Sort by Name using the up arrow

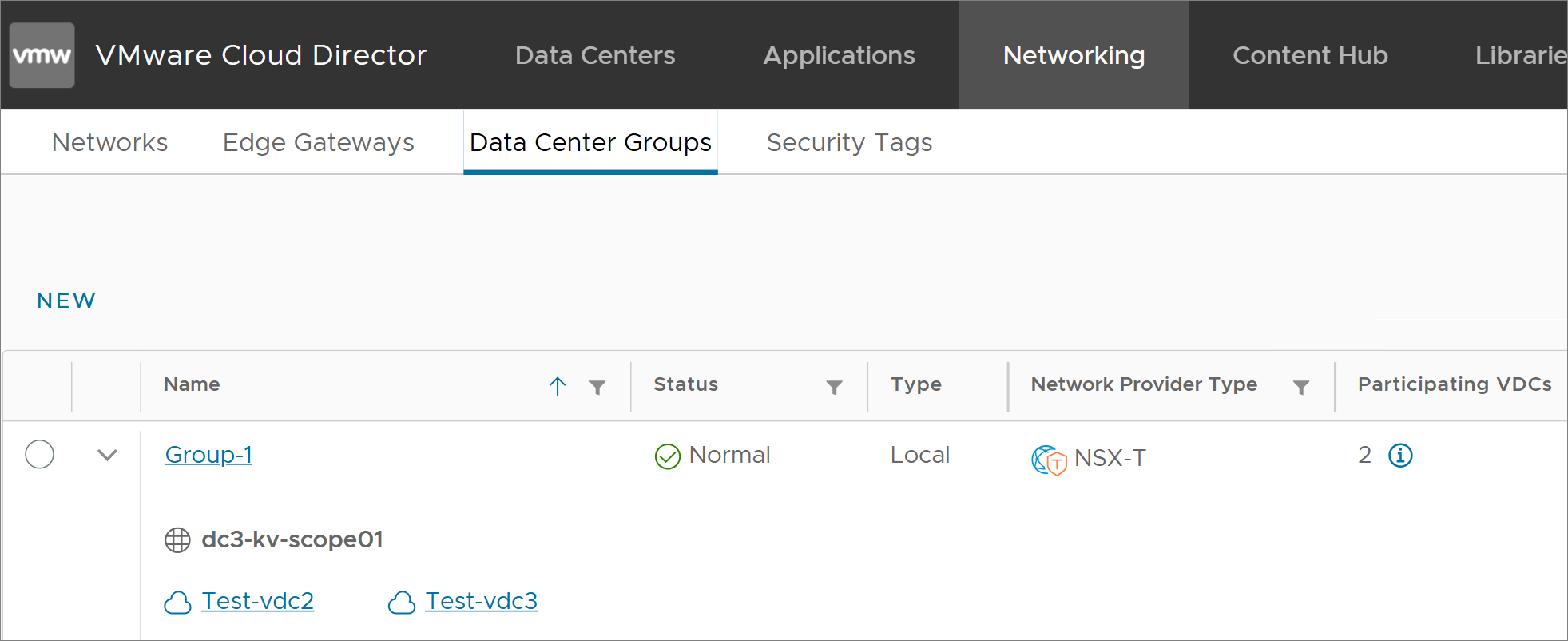[558, 386]
